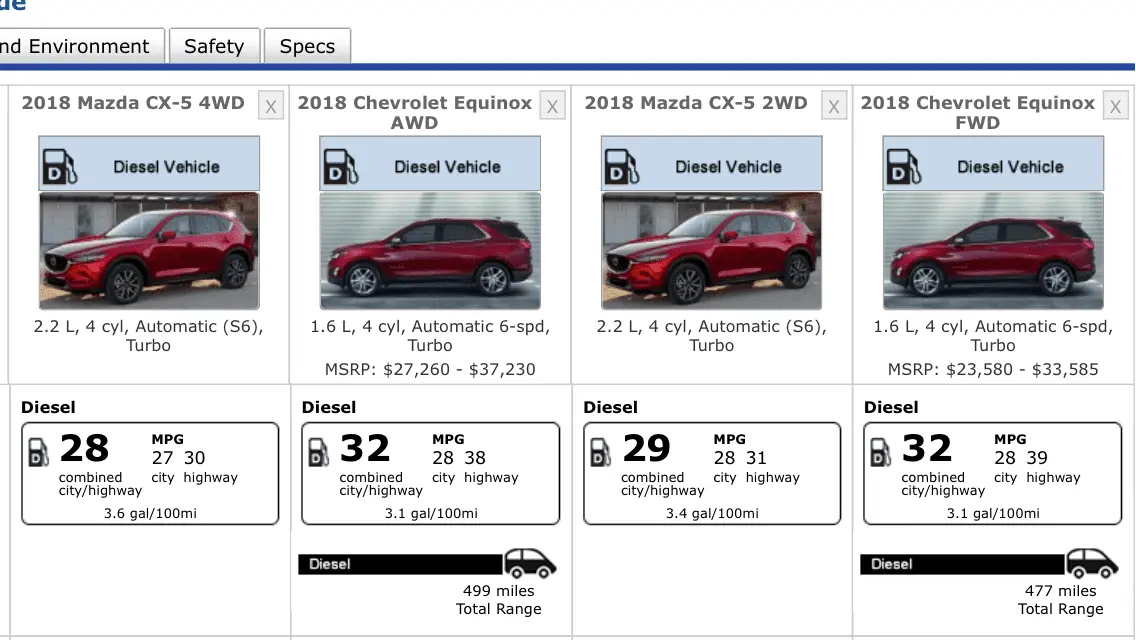The height and width of the screenshot is (640, 1136).
Task: Click the Equinox AWD diesel range bar
Action: coord(400,564)
